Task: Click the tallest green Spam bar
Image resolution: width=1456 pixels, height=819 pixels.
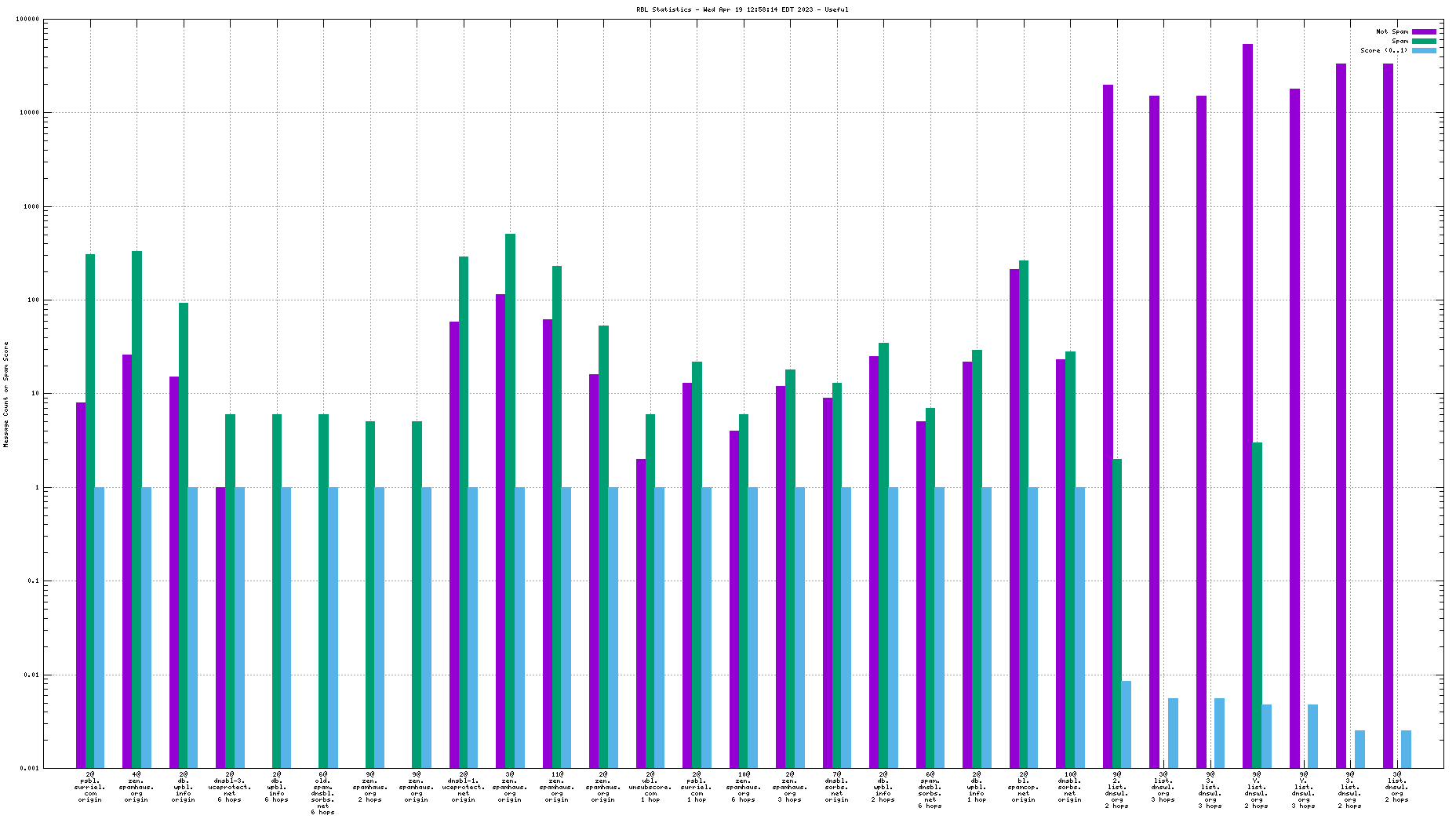Action: [510, 500]
